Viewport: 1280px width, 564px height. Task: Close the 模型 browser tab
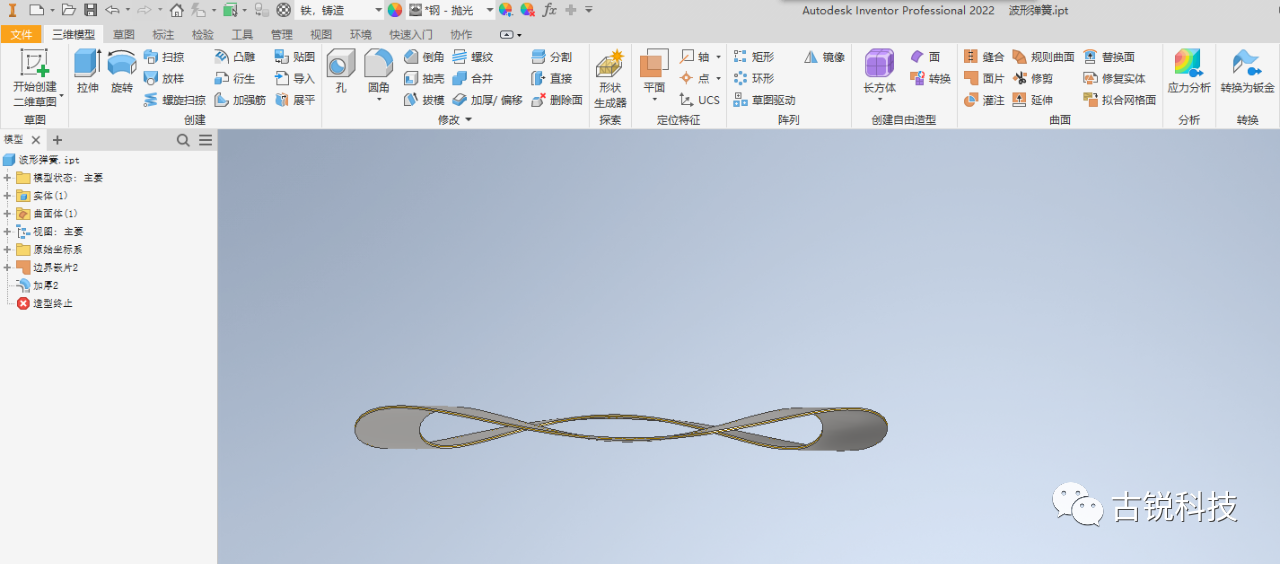[36, 140]
